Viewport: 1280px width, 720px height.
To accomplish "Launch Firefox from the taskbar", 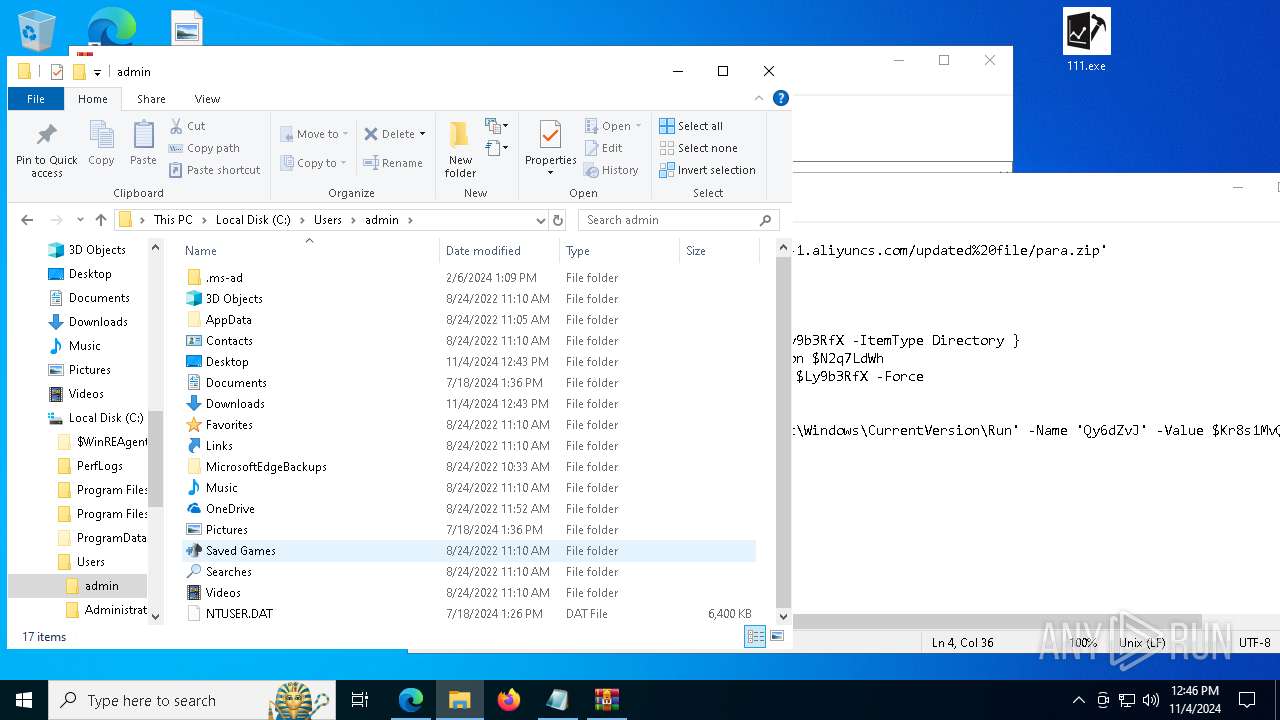I will point(509,700).
